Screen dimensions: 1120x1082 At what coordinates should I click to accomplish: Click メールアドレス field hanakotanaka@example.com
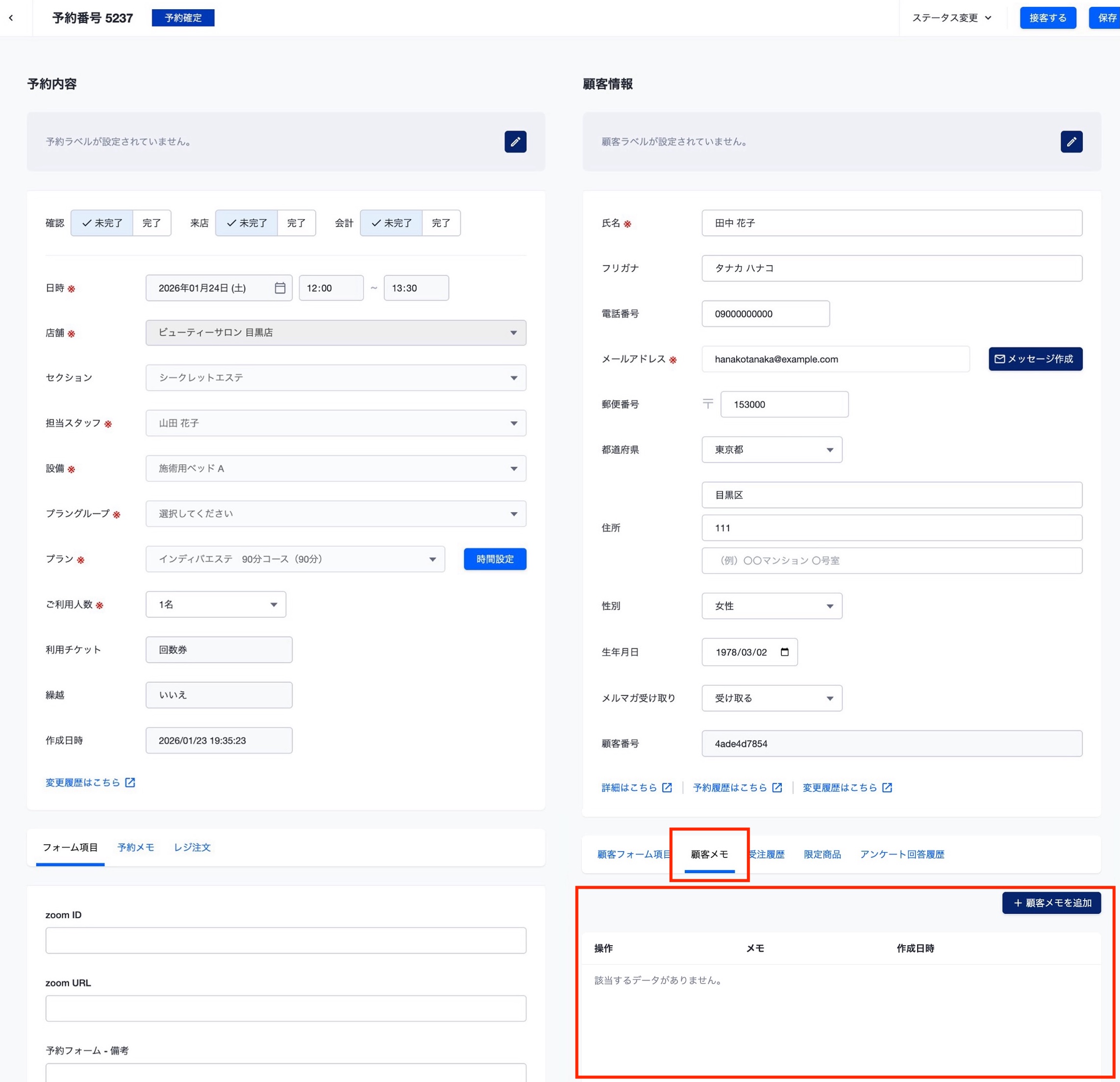tap(835, 359)
